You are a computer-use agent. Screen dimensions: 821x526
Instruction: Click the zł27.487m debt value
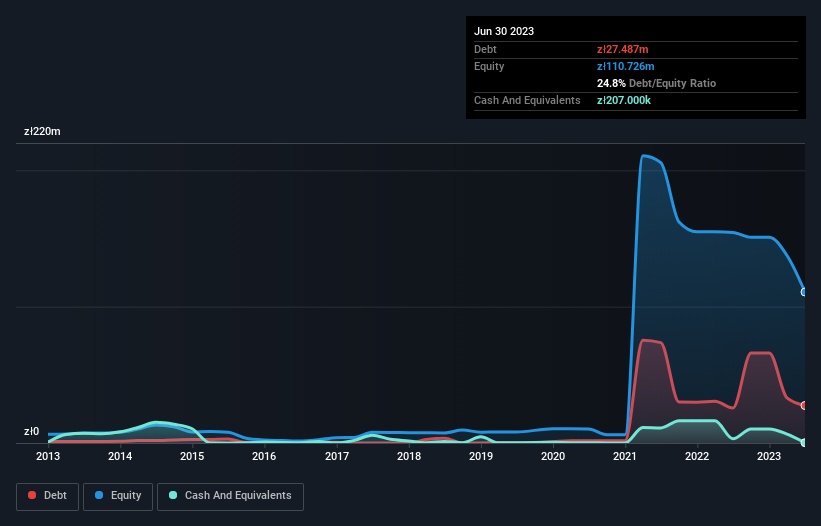(x=623, y=49)
